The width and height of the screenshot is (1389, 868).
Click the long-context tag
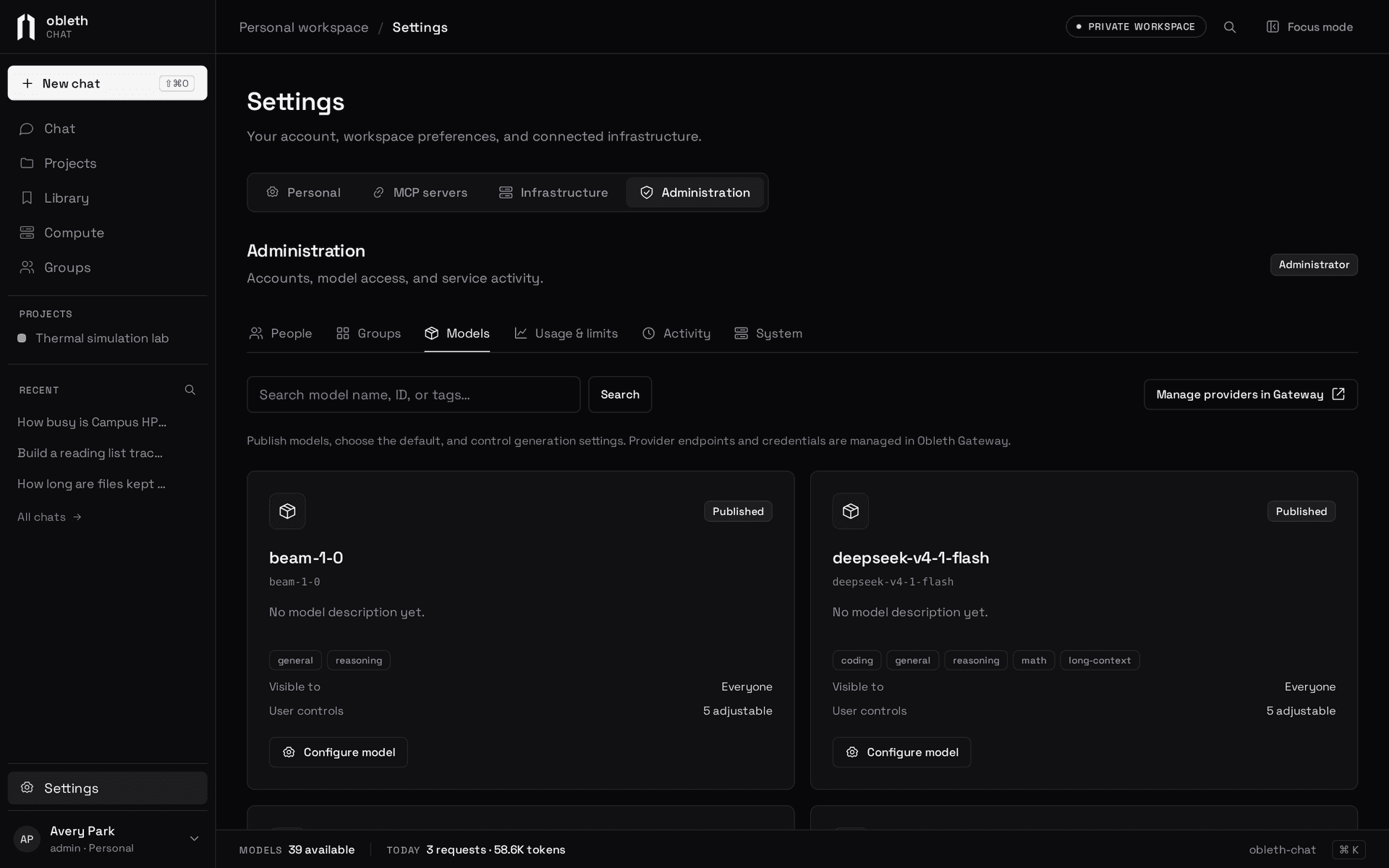(x=1100, y=660)
